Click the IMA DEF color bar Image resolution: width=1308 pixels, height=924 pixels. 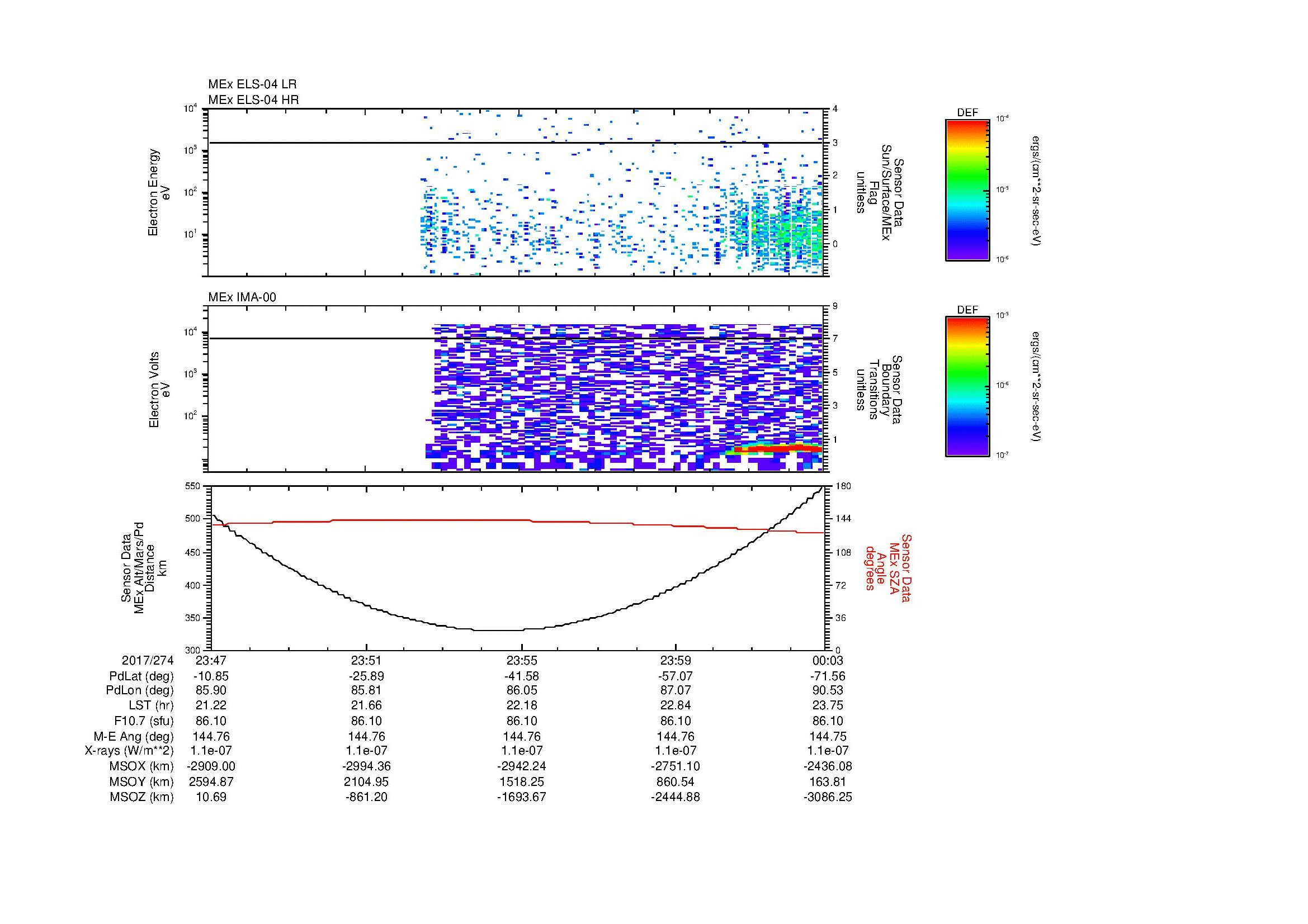click(x=967, y=387)
